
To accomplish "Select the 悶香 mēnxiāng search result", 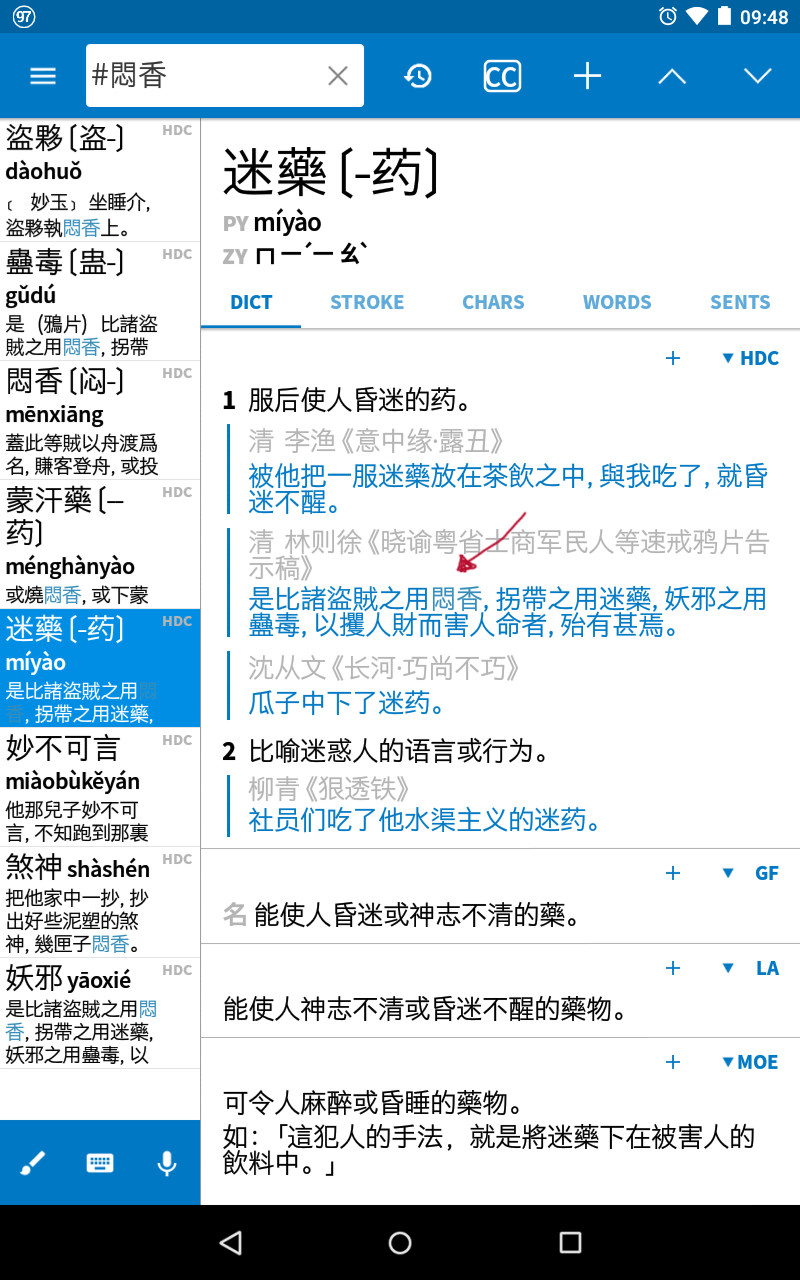I will 100,420.
